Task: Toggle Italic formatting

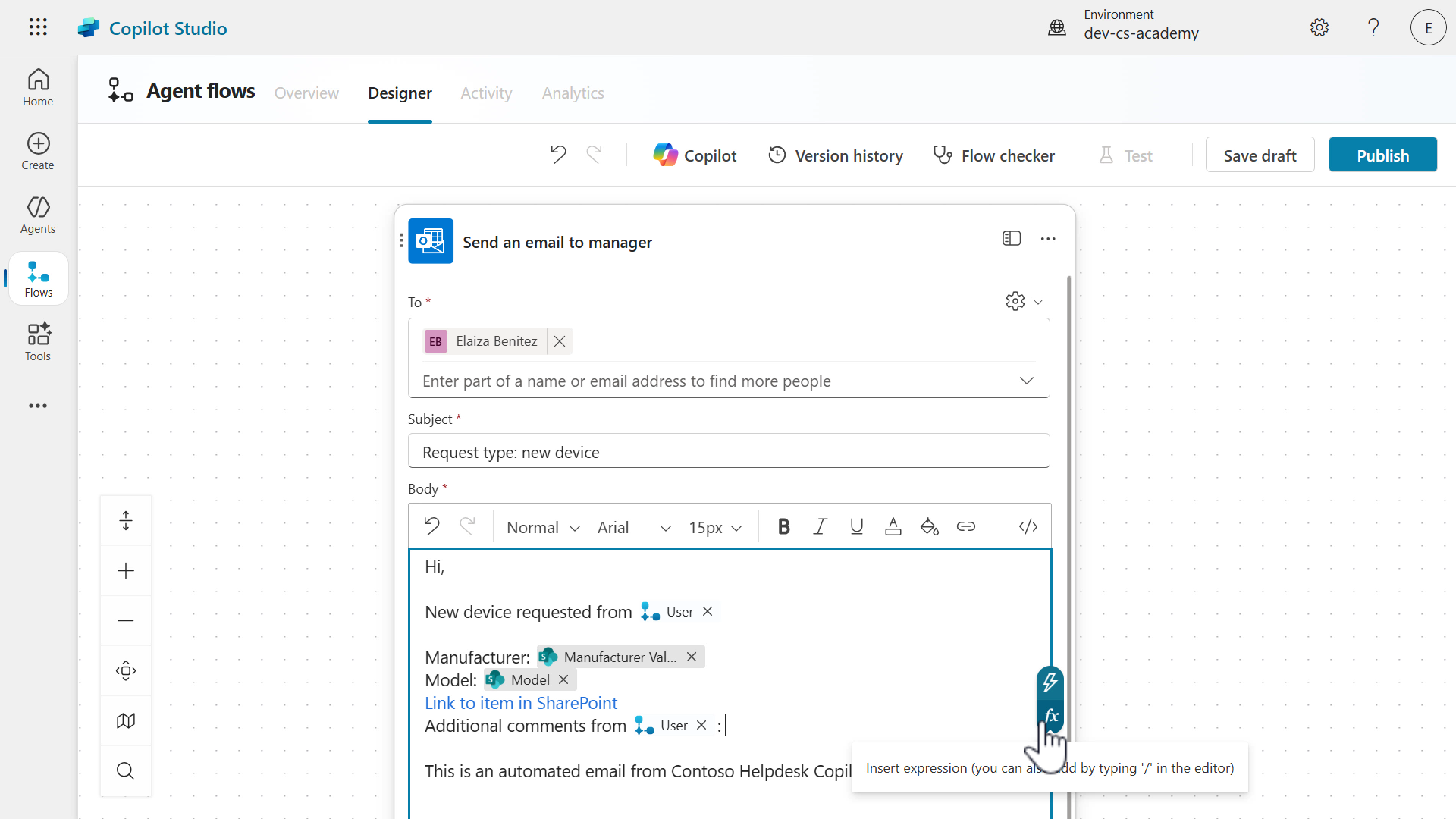Action: pyautogui.click(x=820, y=527)
